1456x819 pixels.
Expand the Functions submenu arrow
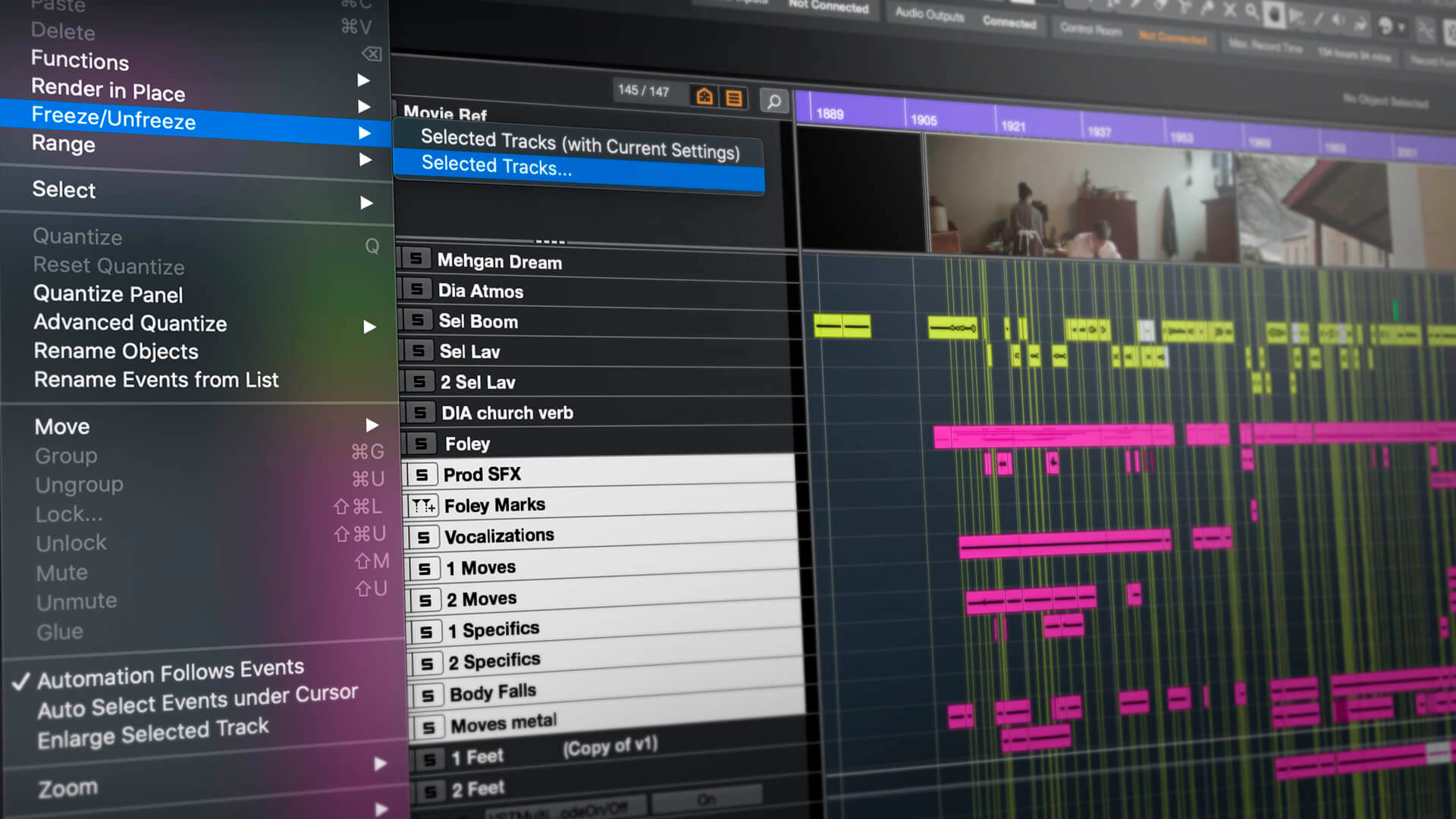(x=363, y=80)
